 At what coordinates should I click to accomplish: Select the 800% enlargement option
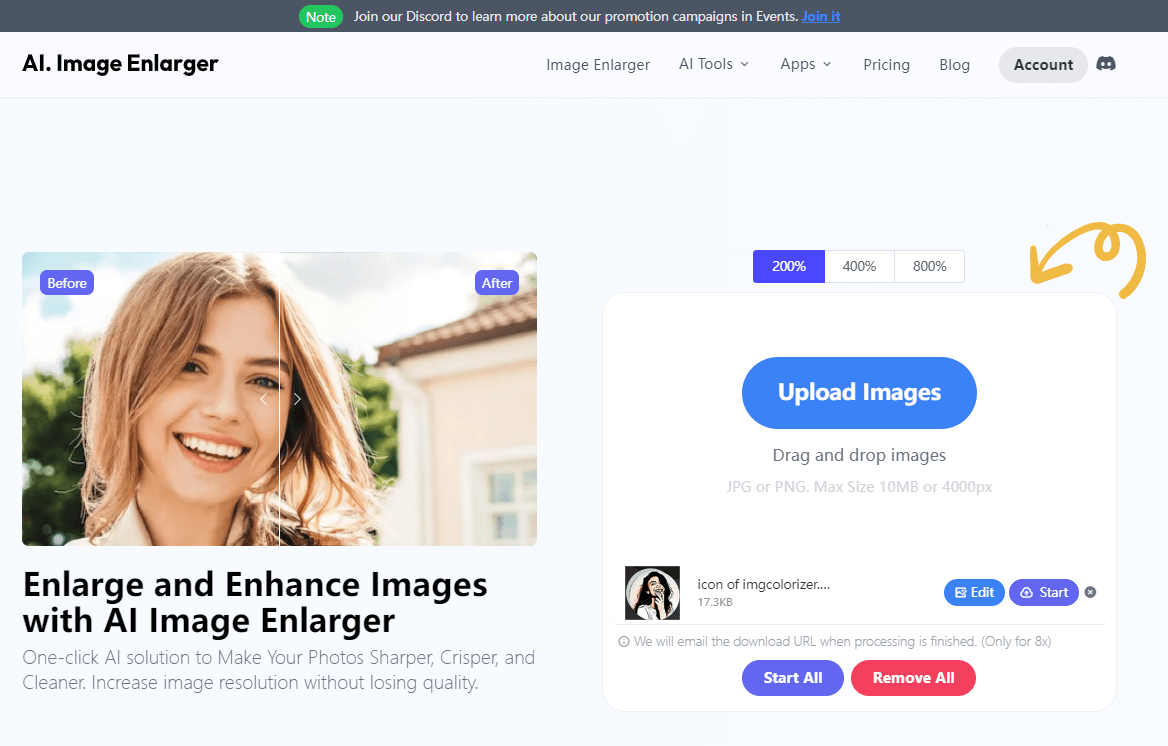[929, 266]
